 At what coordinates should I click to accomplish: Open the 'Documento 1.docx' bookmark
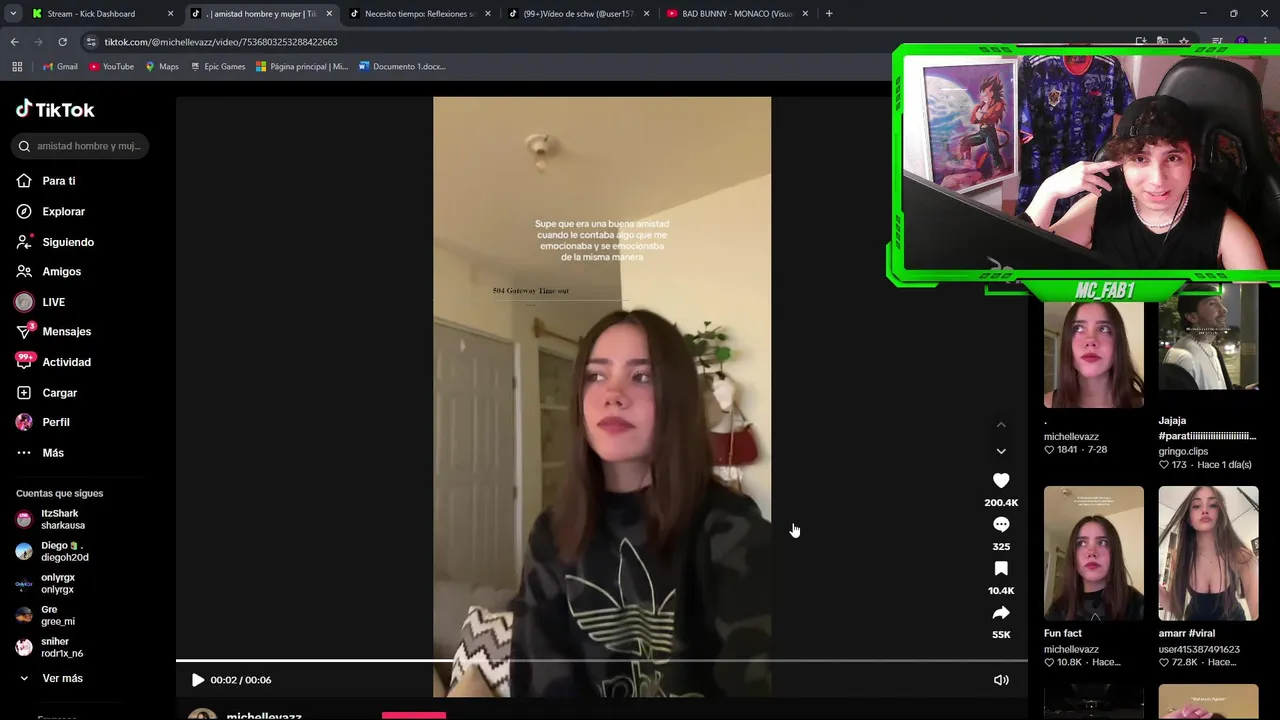coord(402,67)
